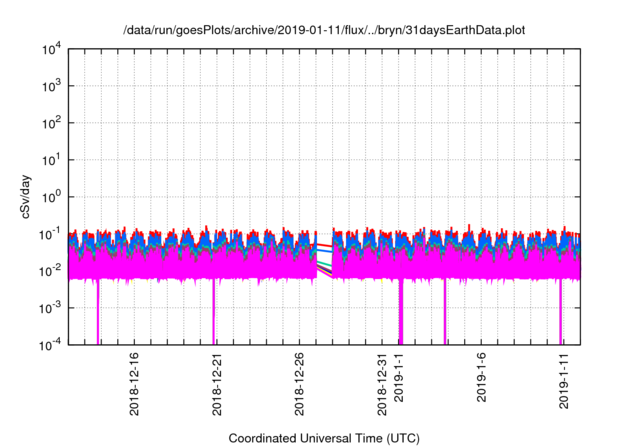
Task: Click the 10^-2 y-axis tick label
Action: coord(51,271)
